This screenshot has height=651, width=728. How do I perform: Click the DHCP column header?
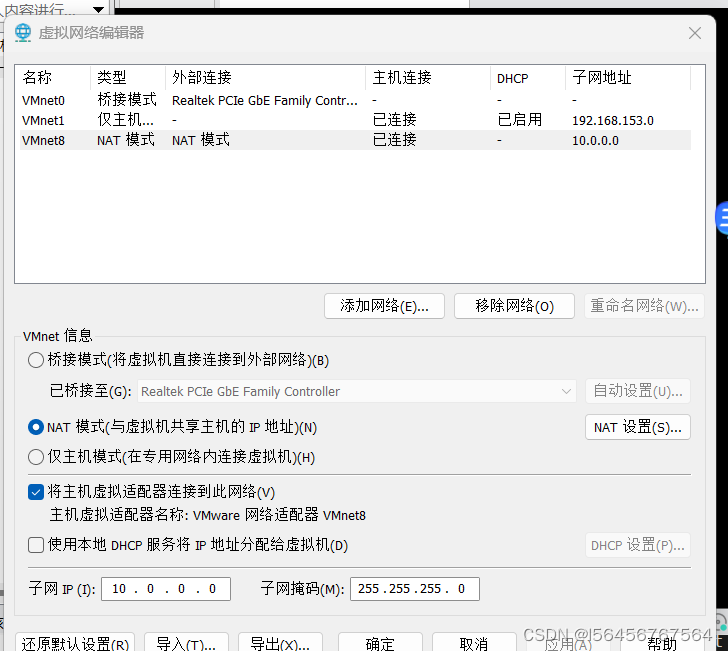tap(528, 78)
